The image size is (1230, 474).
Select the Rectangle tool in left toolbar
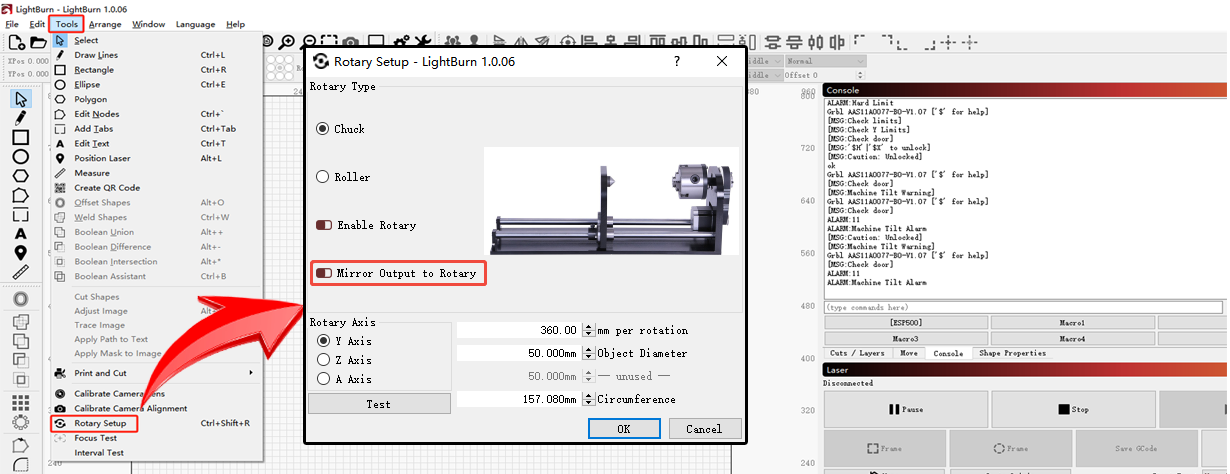click(x=20, y=137)
